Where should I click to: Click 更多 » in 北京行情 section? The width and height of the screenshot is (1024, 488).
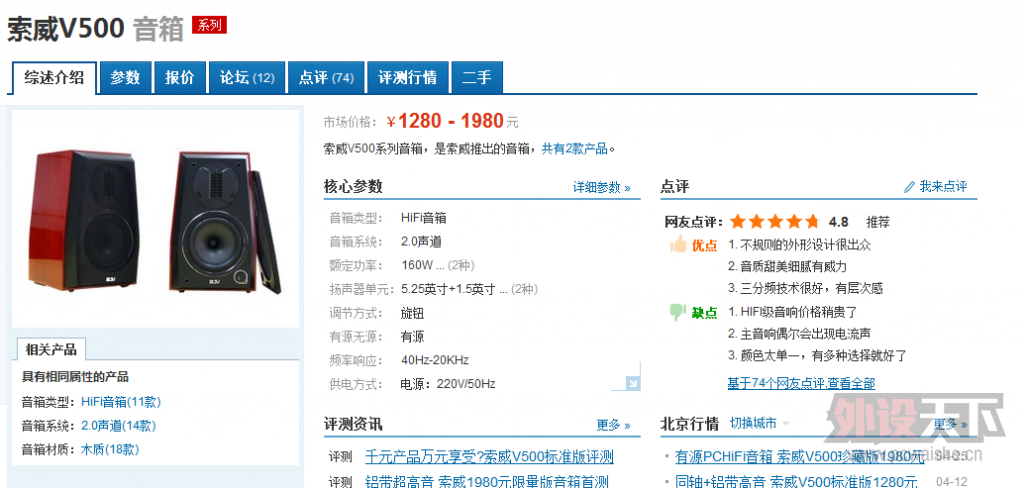(950, 425)
